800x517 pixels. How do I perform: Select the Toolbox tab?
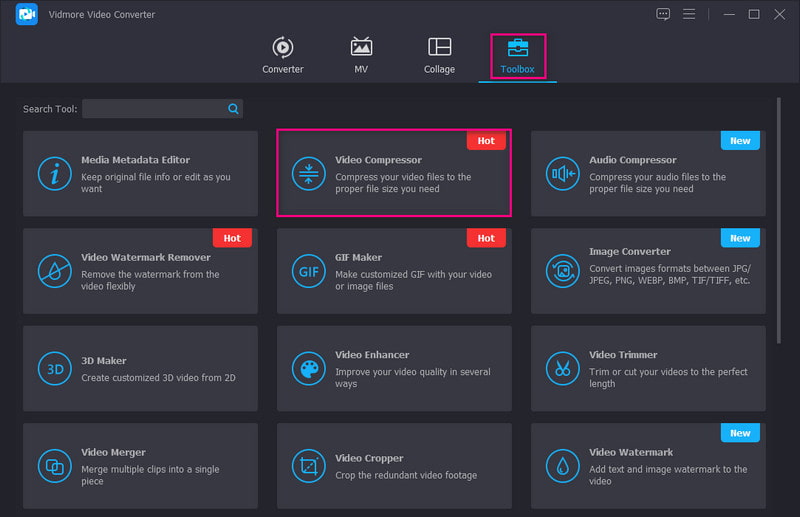click(518, 56)
